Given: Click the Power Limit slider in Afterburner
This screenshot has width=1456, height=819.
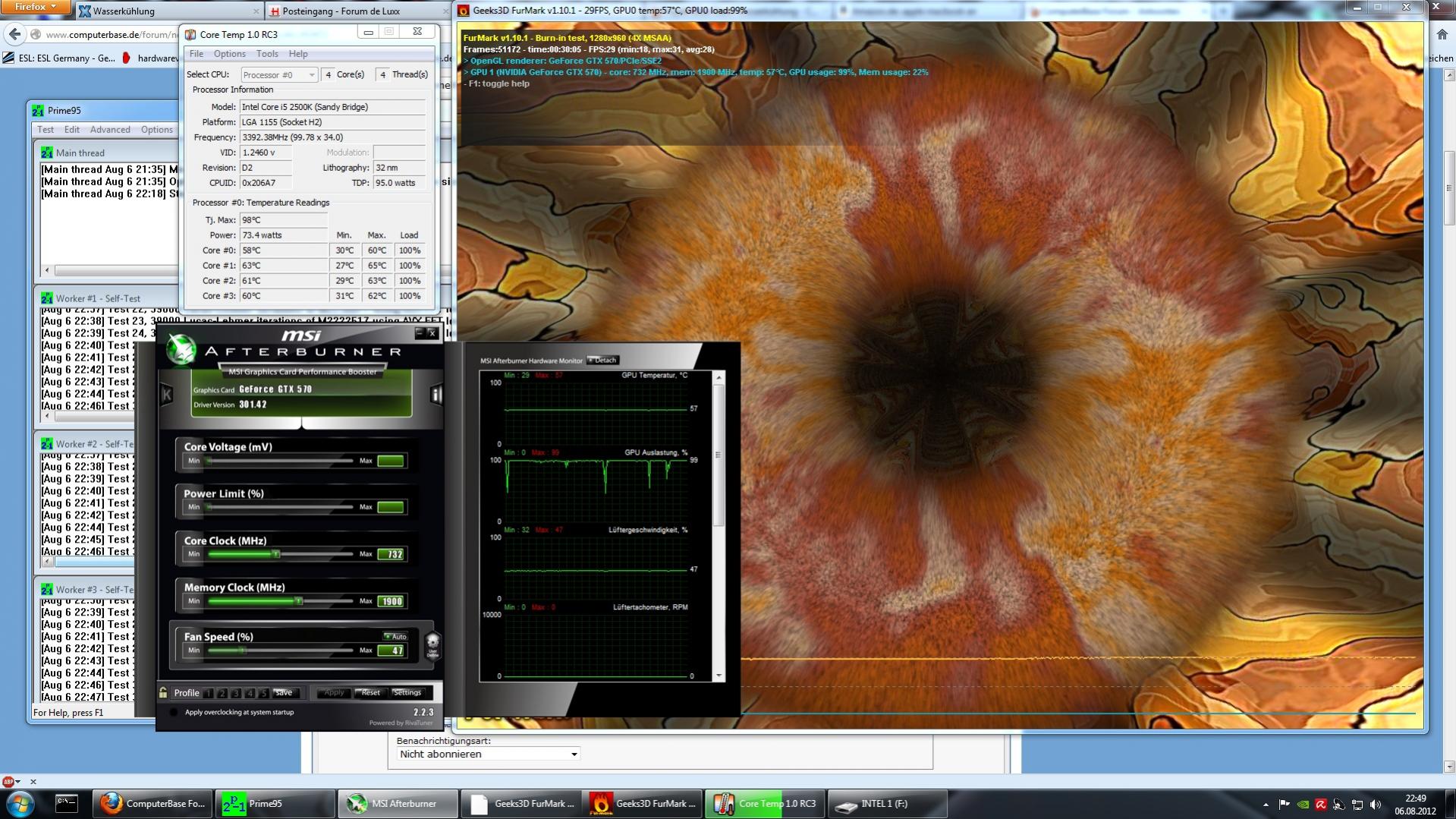Looking at the screenshot, I should click(x=280, y=507).
